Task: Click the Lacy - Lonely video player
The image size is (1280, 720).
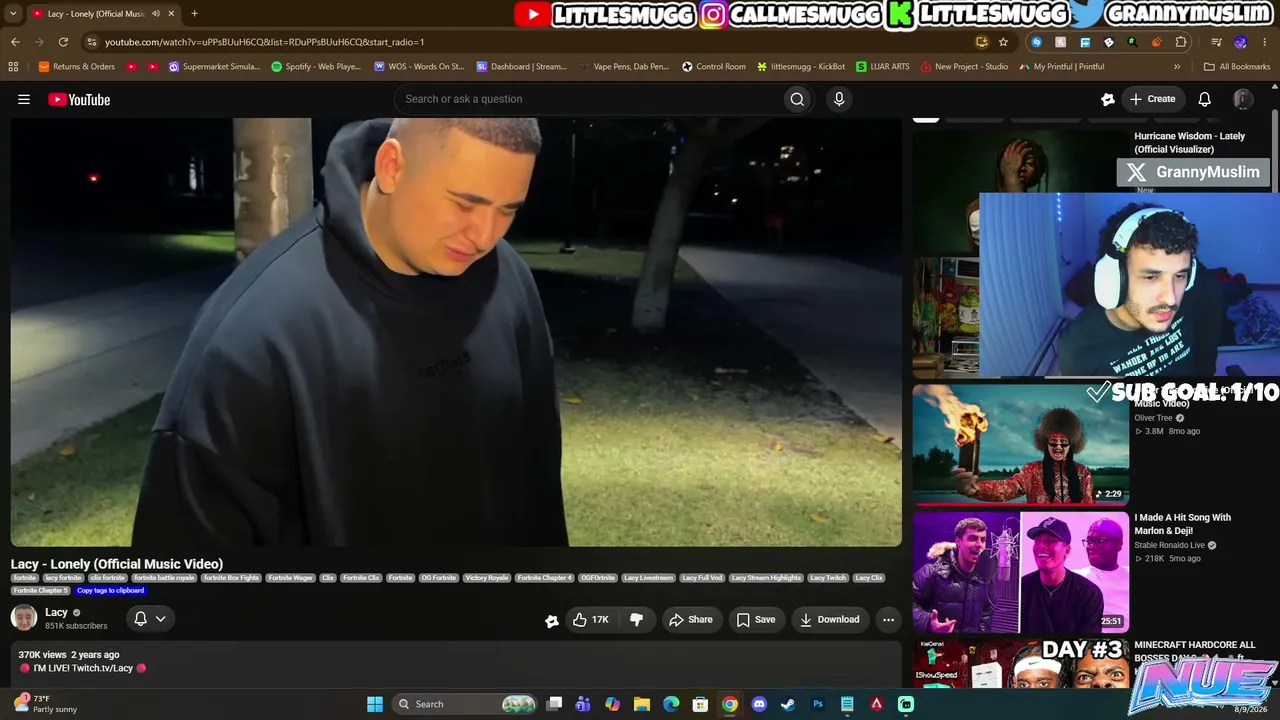Action: 456,332
